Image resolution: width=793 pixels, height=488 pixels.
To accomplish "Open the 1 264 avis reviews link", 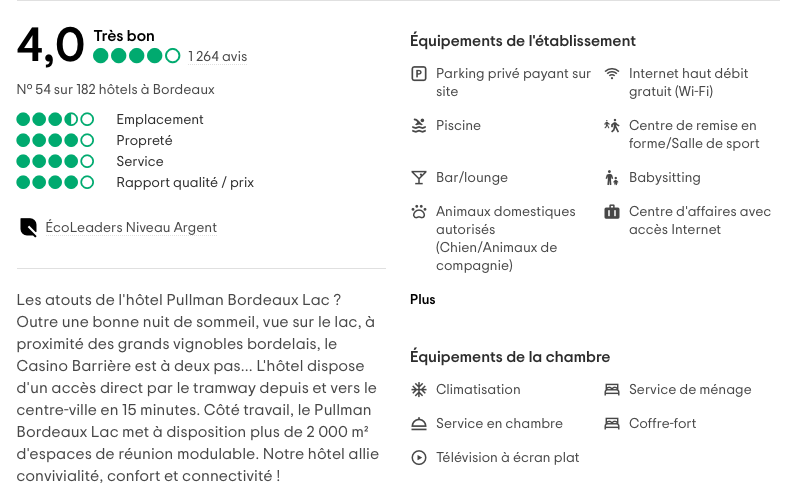I will click(217, 57).
